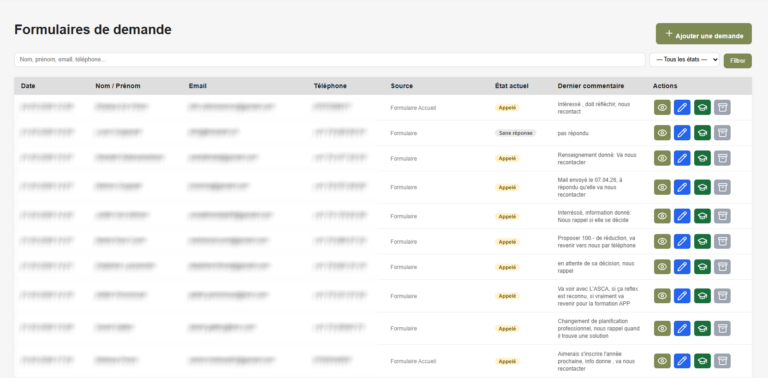The width and height of the screenshot is (768, 378).
Task: Click the 'Nom / Prénom' column header
Action: tap(118, 86)
